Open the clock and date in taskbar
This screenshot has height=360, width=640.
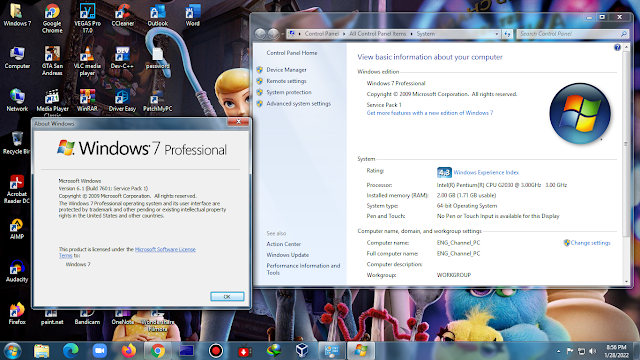tap(617, 351)
